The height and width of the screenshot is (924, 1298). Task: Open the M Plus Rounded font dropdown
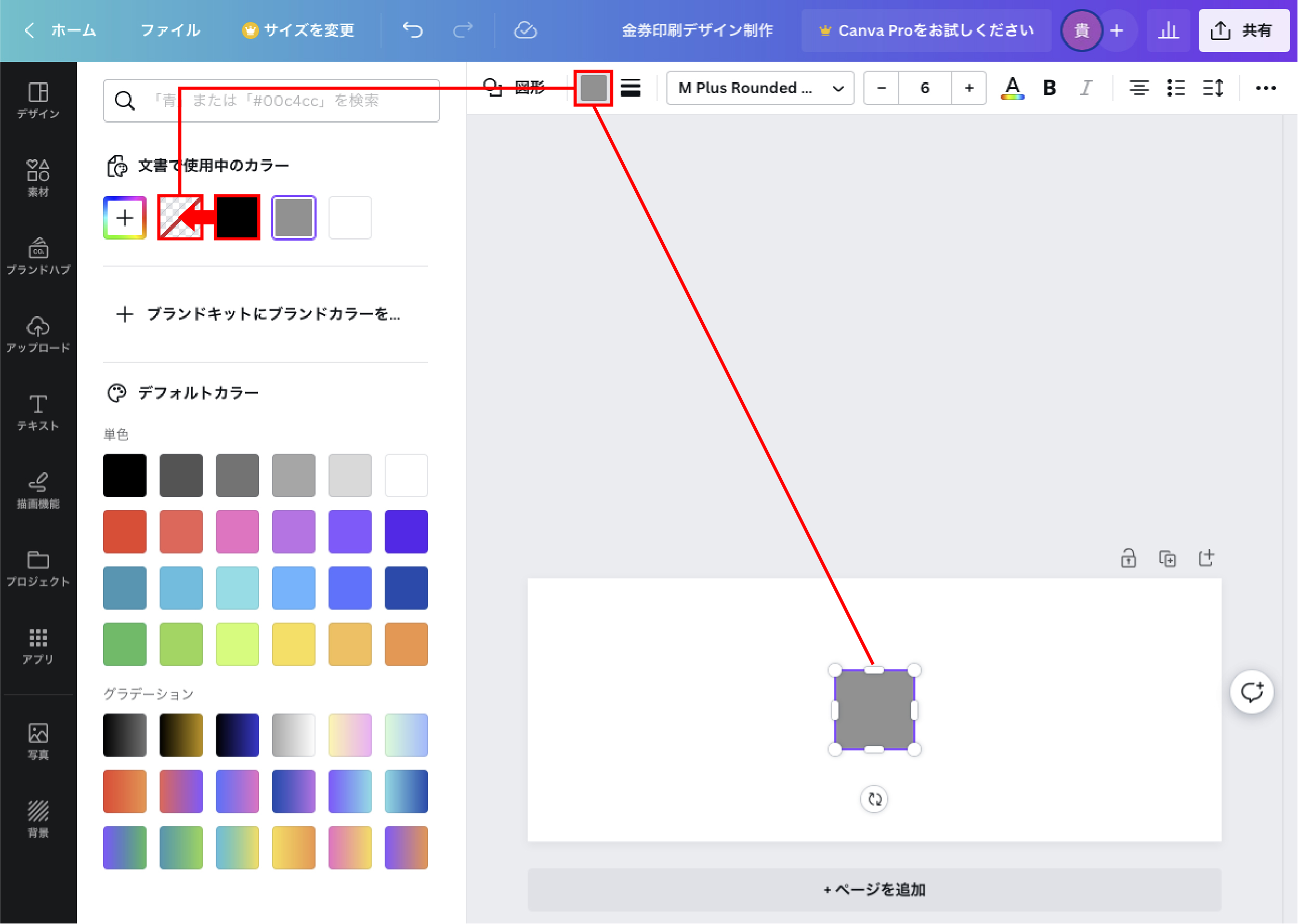[x=759, y=88]
